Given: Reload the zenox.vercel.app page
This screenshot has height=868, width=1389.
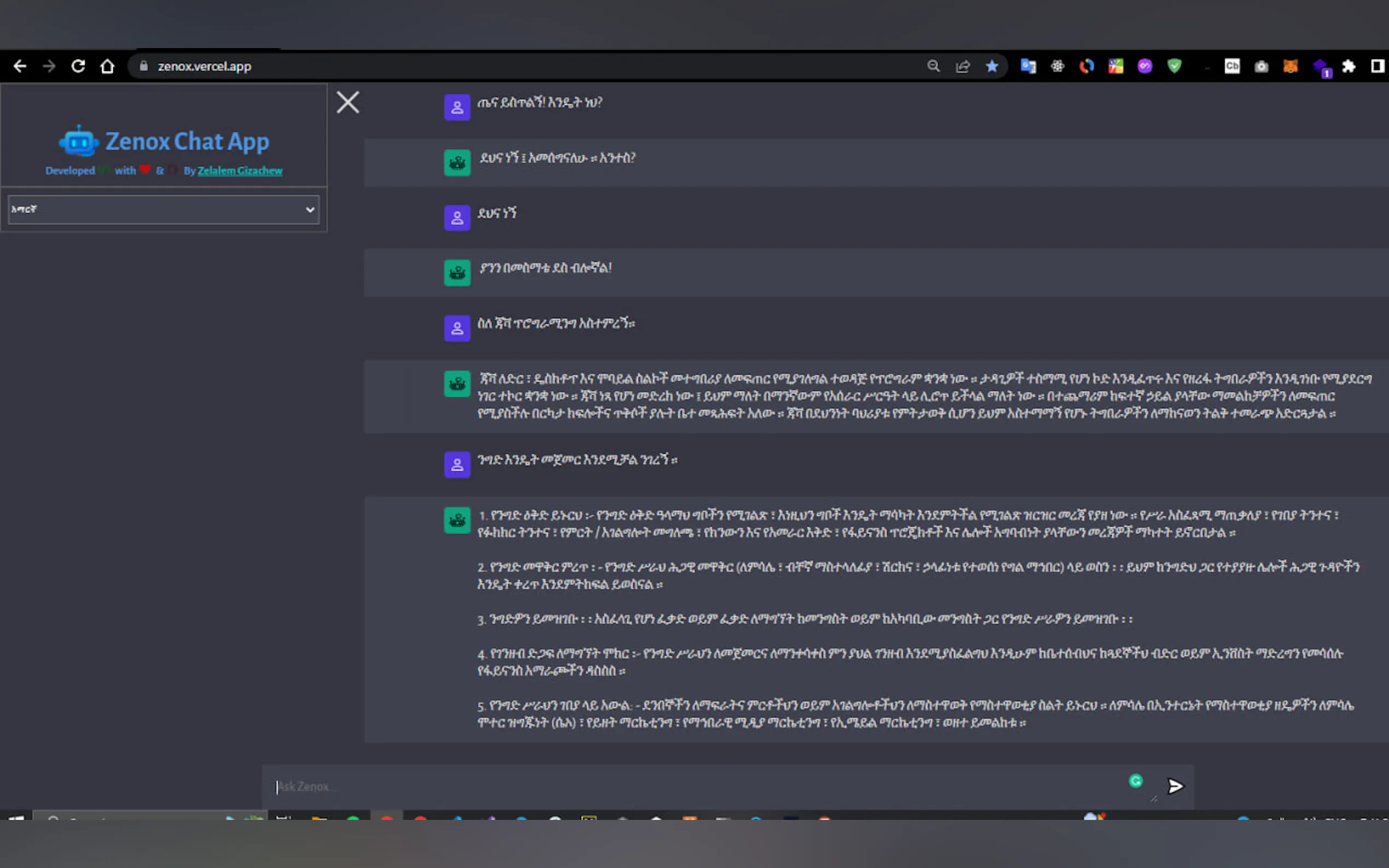Looking at the screenshot, I should tap(78, 67).
